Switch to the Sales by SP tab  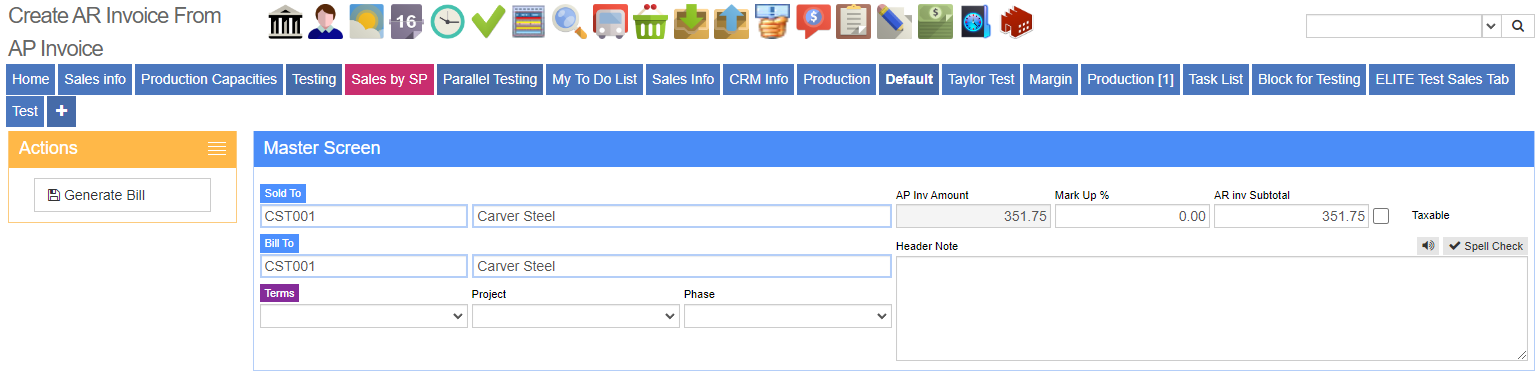tap(389, 80)
